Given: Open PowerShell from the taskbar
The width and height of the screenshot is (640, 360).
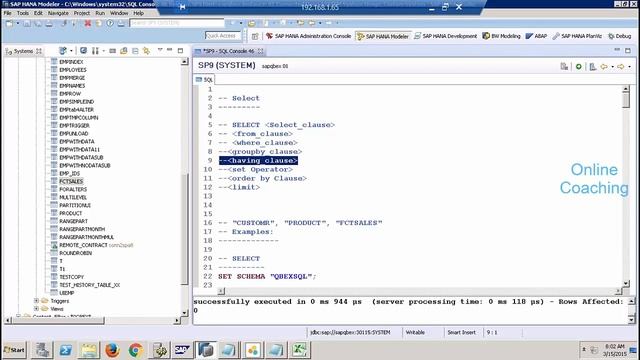Looking at the screenshot, I should pyautogui.click(x=65, y=350).
